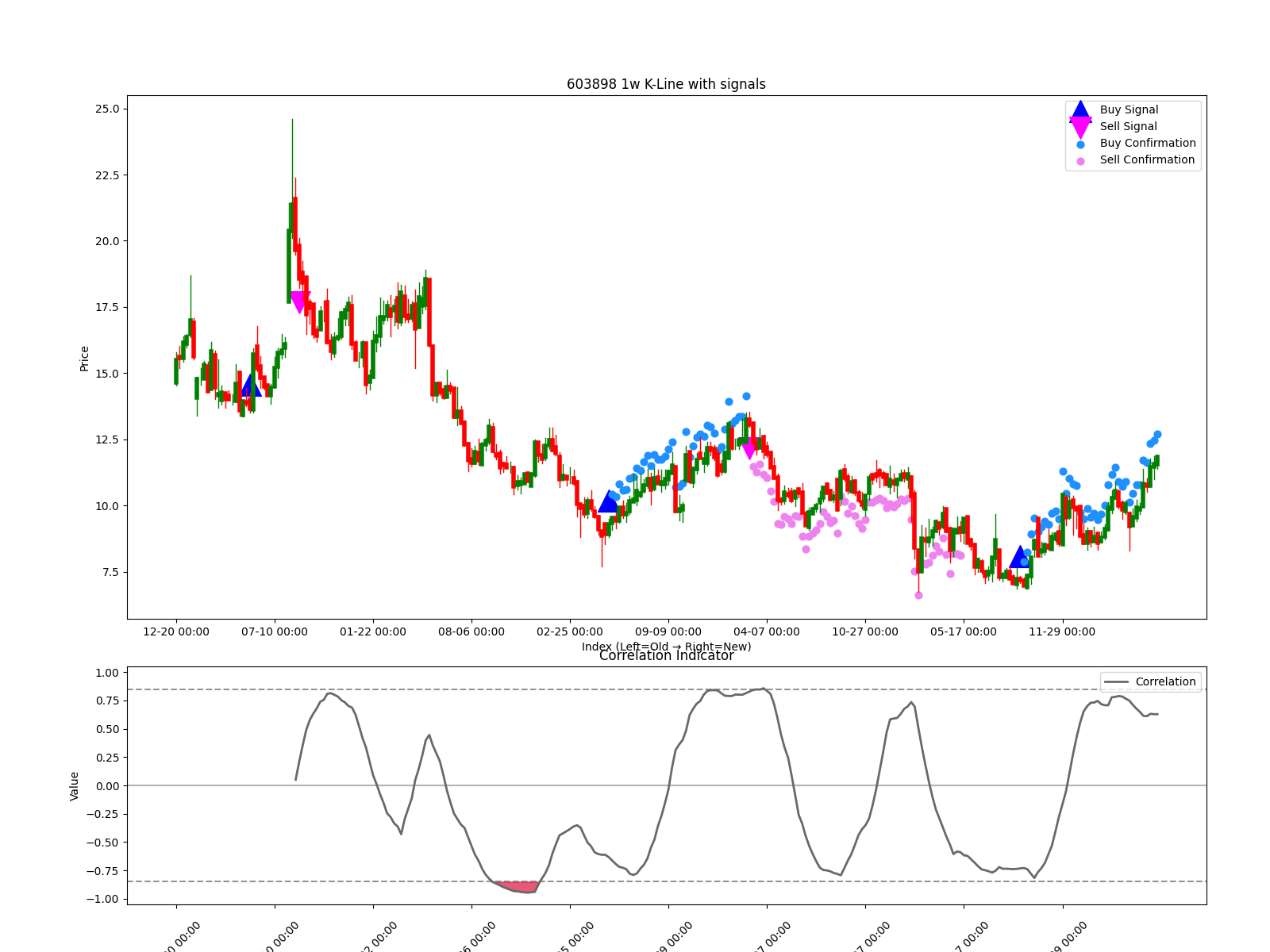Click the 'Correlation Indicator' subplot title
Screen dimensions: 1270x952
tap(666, 655)
